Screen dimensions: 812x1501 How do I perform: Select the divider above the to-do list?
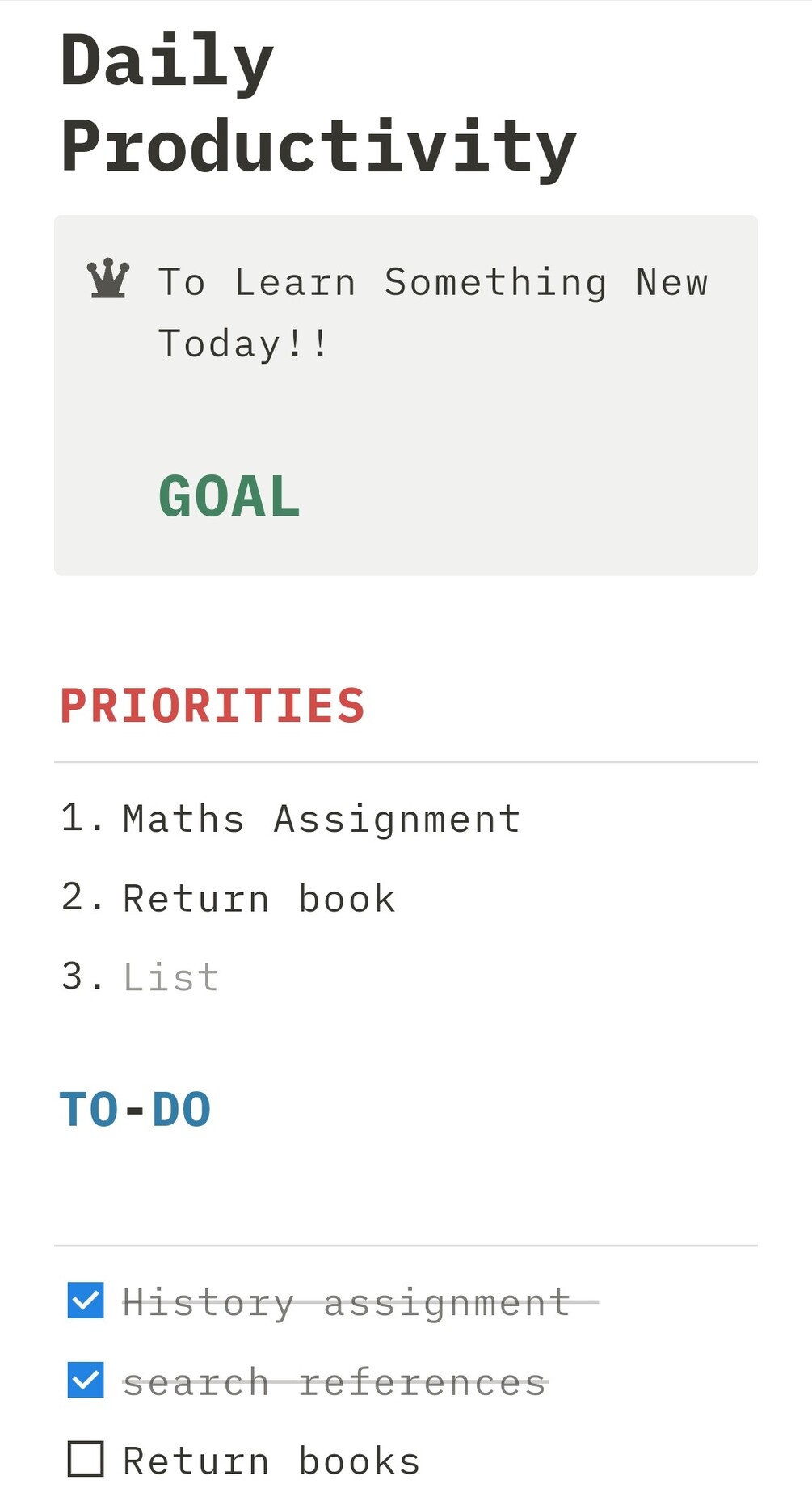(x=406, y=1246)
